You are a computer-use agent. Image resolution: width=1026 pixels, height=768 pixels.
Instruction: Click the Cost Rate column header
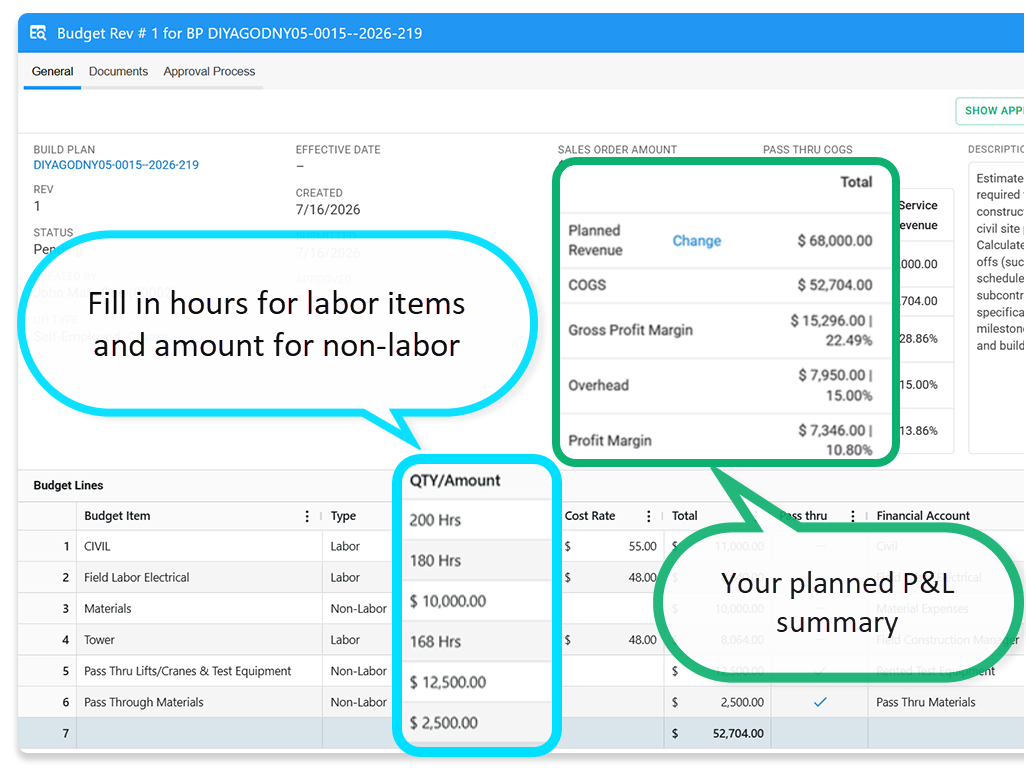tap(590, 516)
